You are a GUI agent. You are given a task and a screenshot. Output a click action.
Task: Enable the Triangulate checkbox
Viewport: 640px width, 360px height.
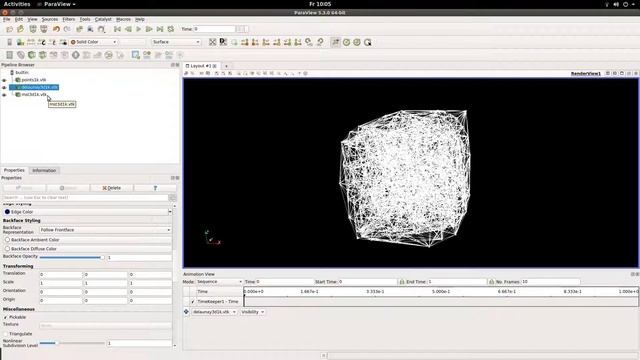click(6, 334)
